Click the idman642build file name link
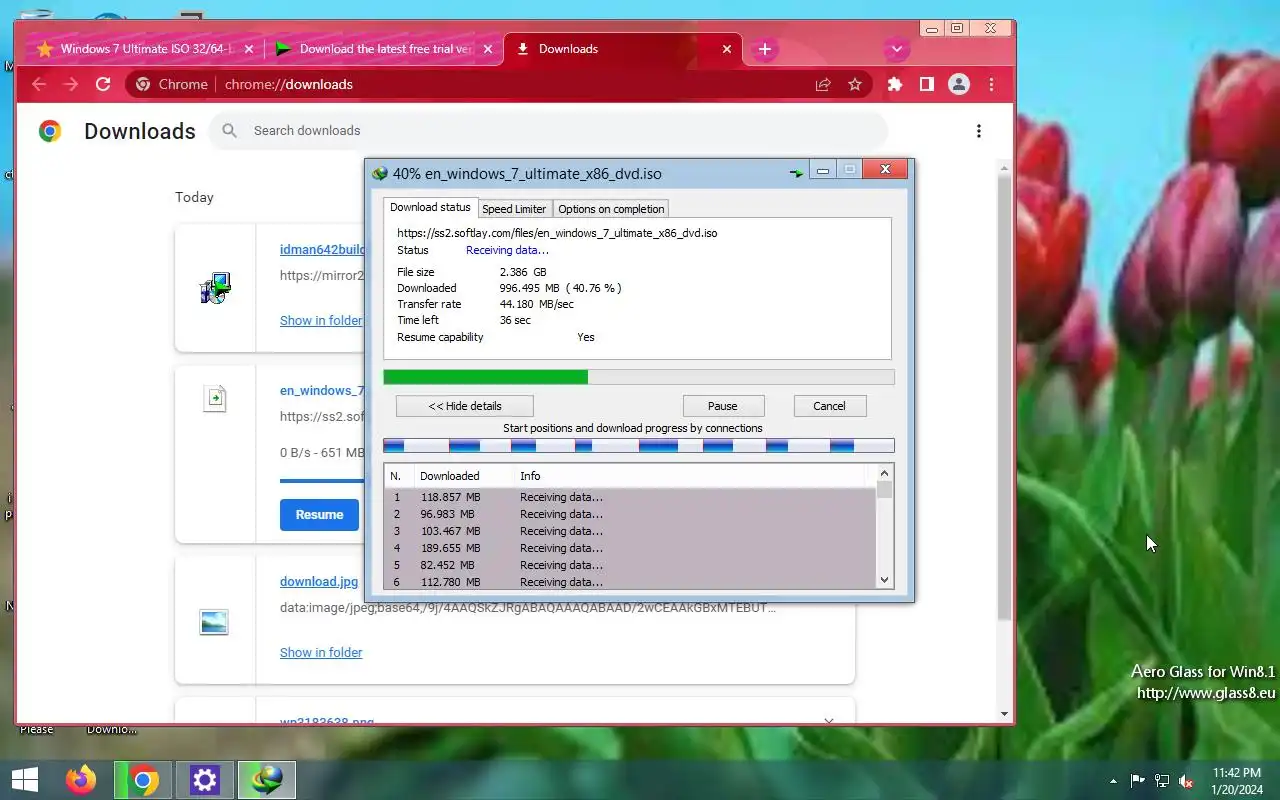Viewport: 1280px width, 800px height. click(322, 250)
